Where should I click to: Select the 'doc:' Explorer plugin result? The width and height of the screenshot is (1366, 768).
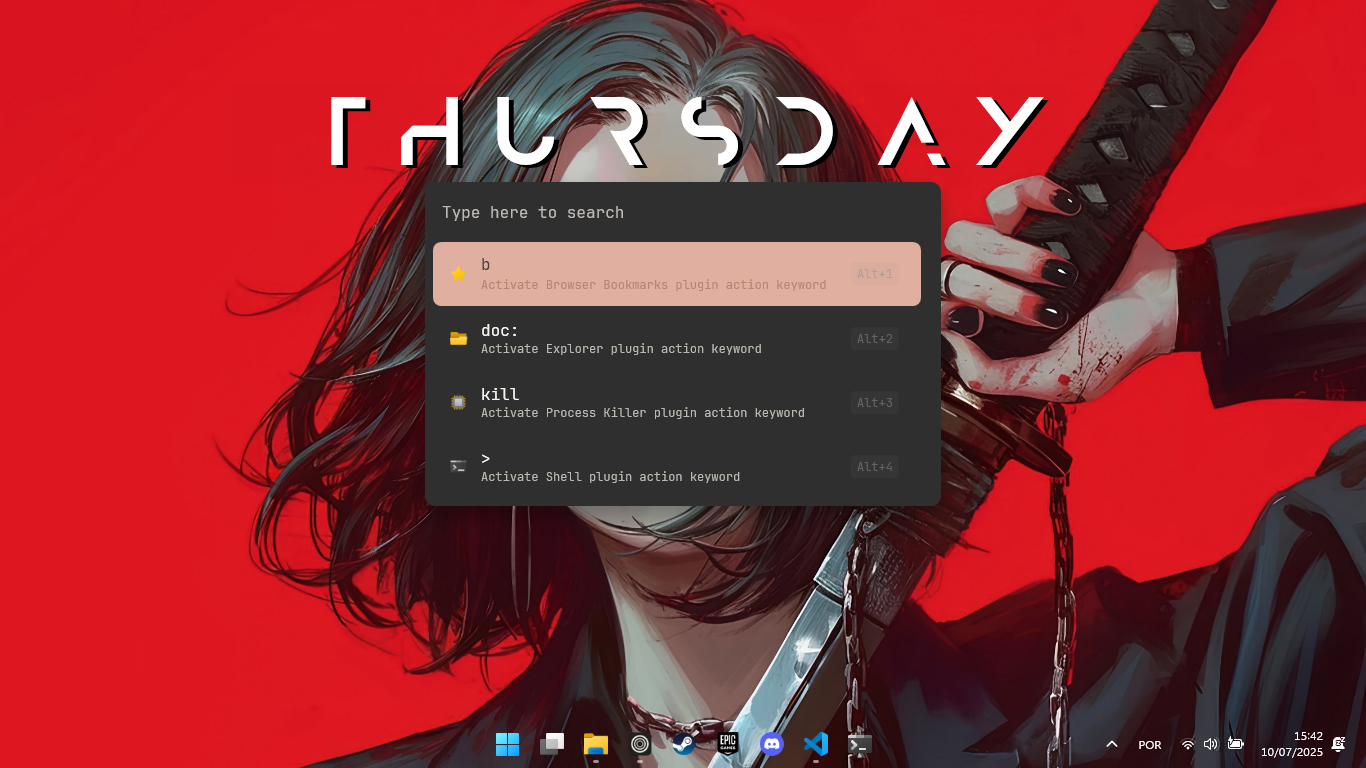pos(677,338)
